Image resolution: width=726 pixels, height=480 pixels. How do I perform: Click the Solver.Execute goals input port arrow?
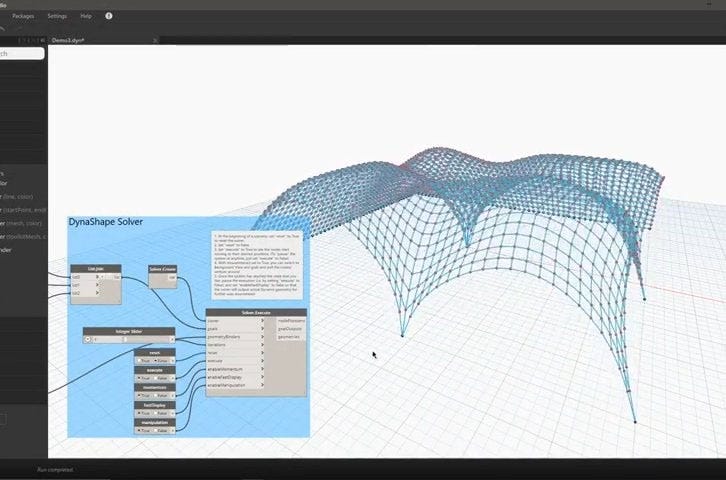point(262,327)
